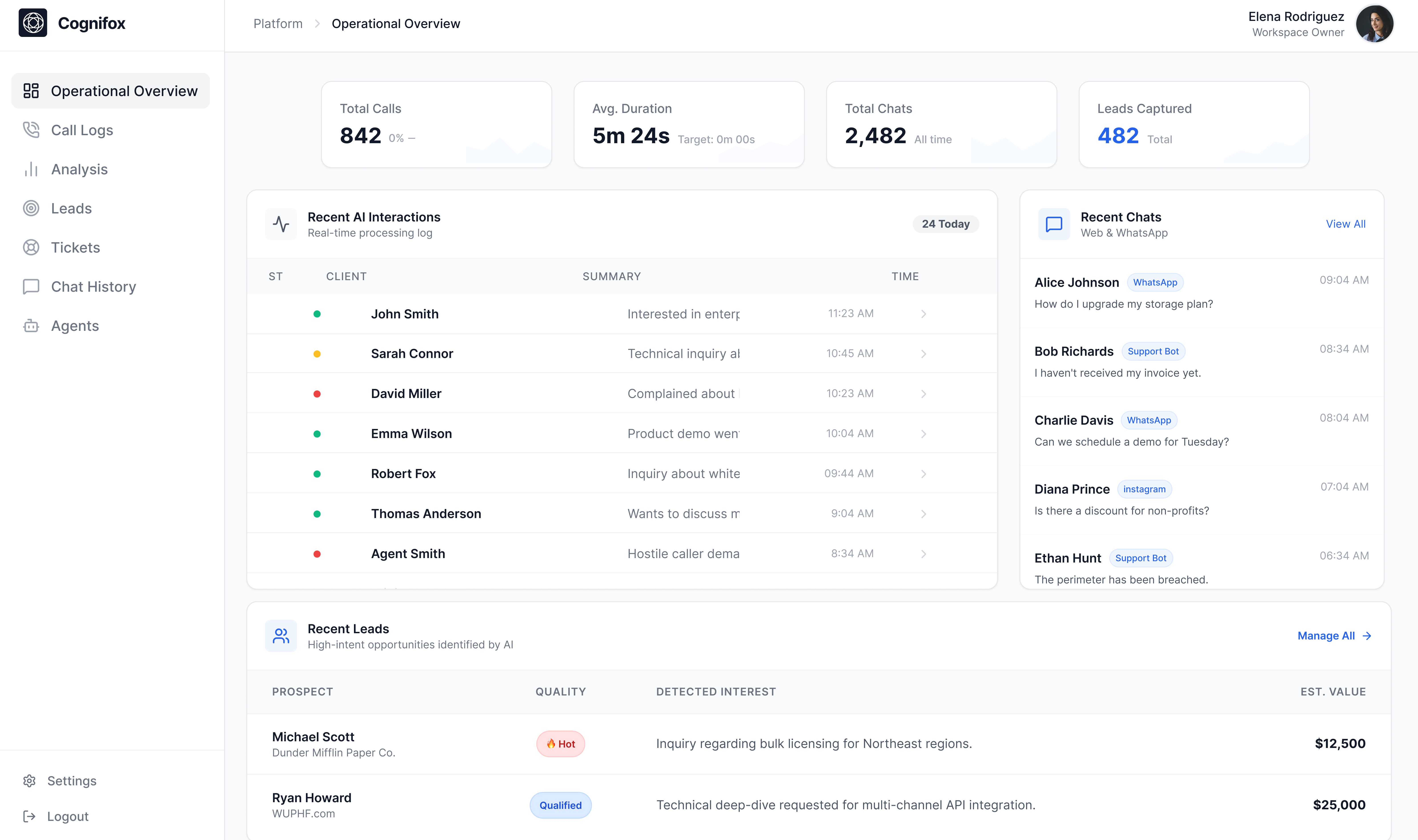Click the Leads target icon

coord(31,208)
